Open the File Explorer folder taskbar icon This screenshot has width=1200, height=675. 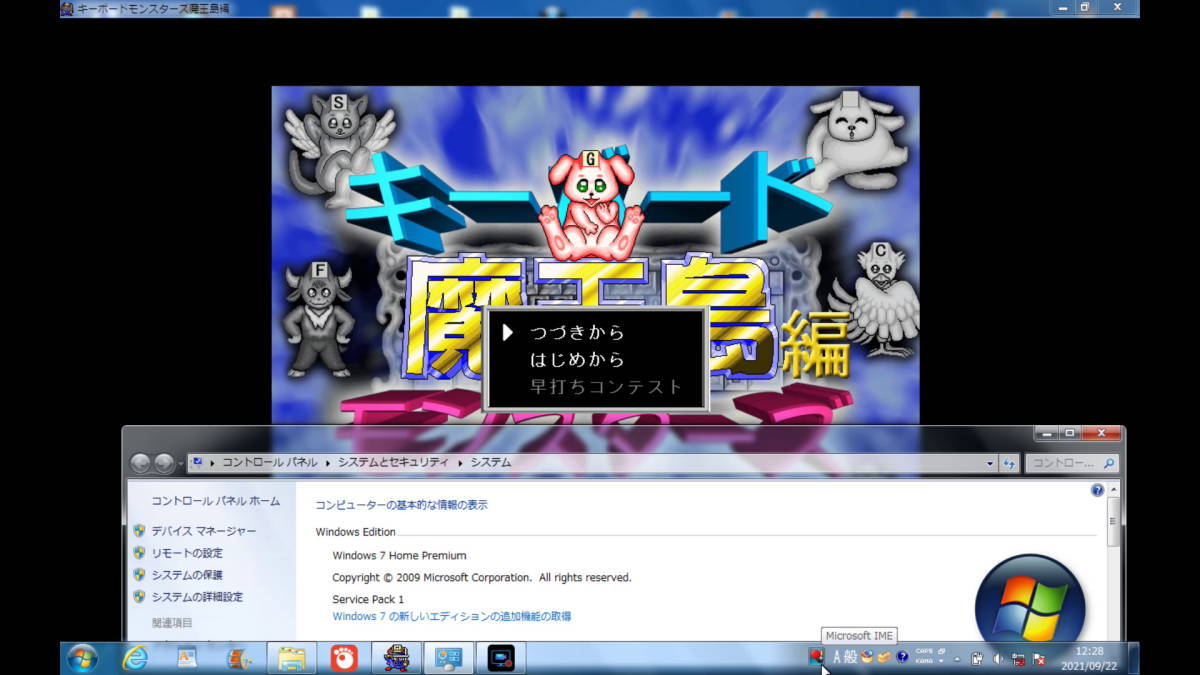pyautogui.click(x=292, y=658)
